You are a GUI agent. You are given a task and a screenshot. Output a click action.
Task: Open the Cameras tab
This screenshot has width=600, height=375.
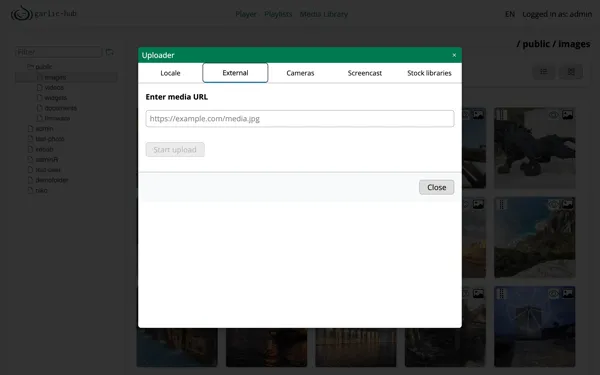coord(300,73)
